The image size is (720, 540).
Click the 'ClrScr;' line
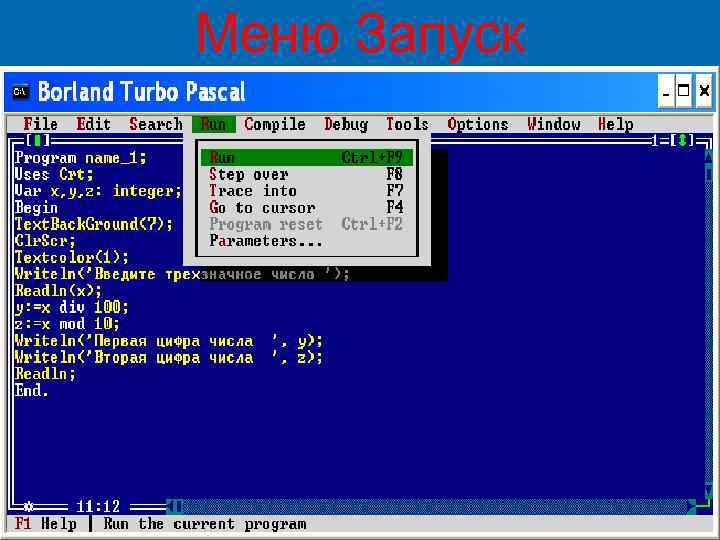[45, 241]
